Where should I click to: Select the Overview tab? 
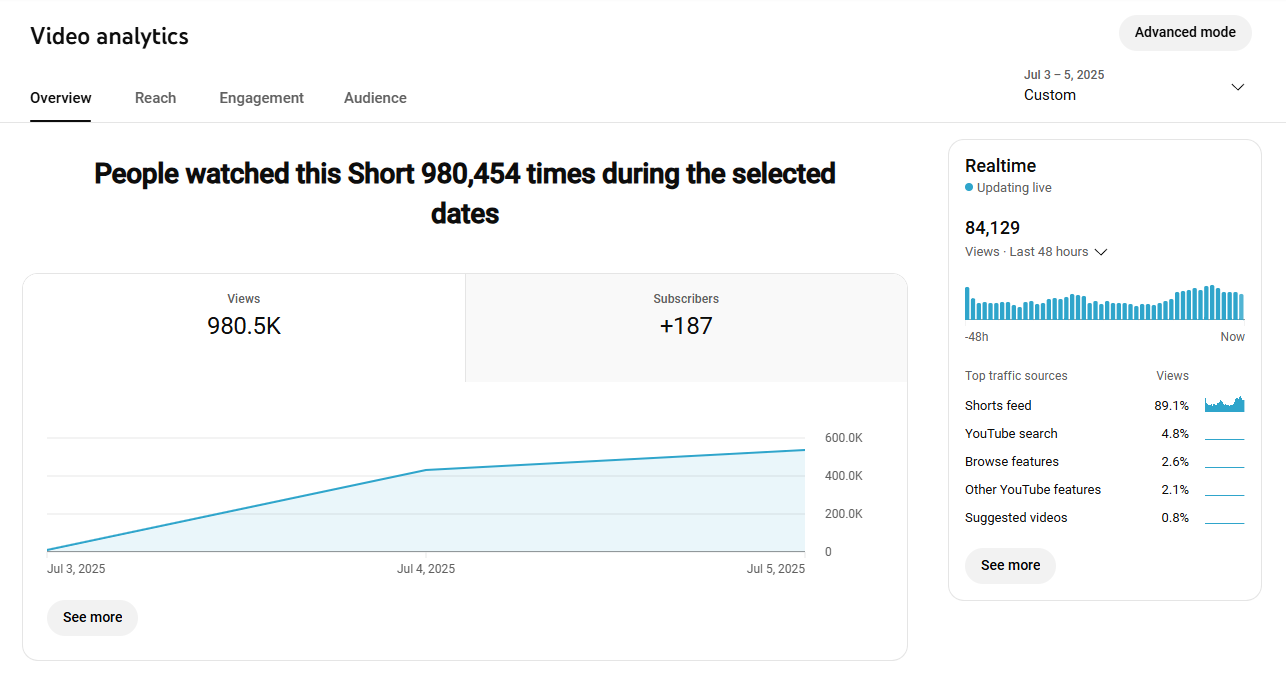coord(61,98)
